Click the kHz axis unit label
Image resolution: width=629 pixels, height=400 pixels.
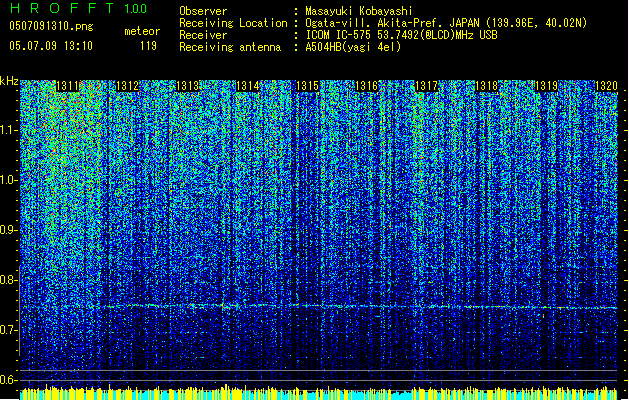(9, 81)
